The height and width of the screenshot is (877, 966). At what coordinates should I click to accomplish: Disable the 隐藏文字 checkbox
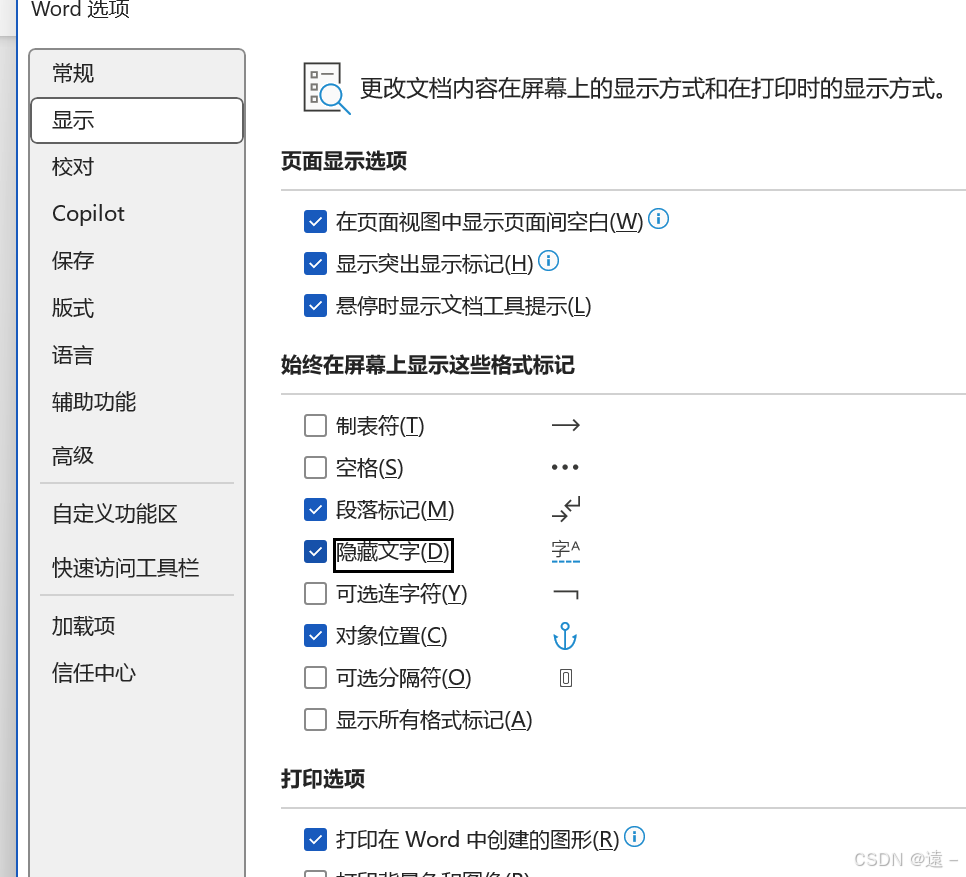[x=315, y=551]
